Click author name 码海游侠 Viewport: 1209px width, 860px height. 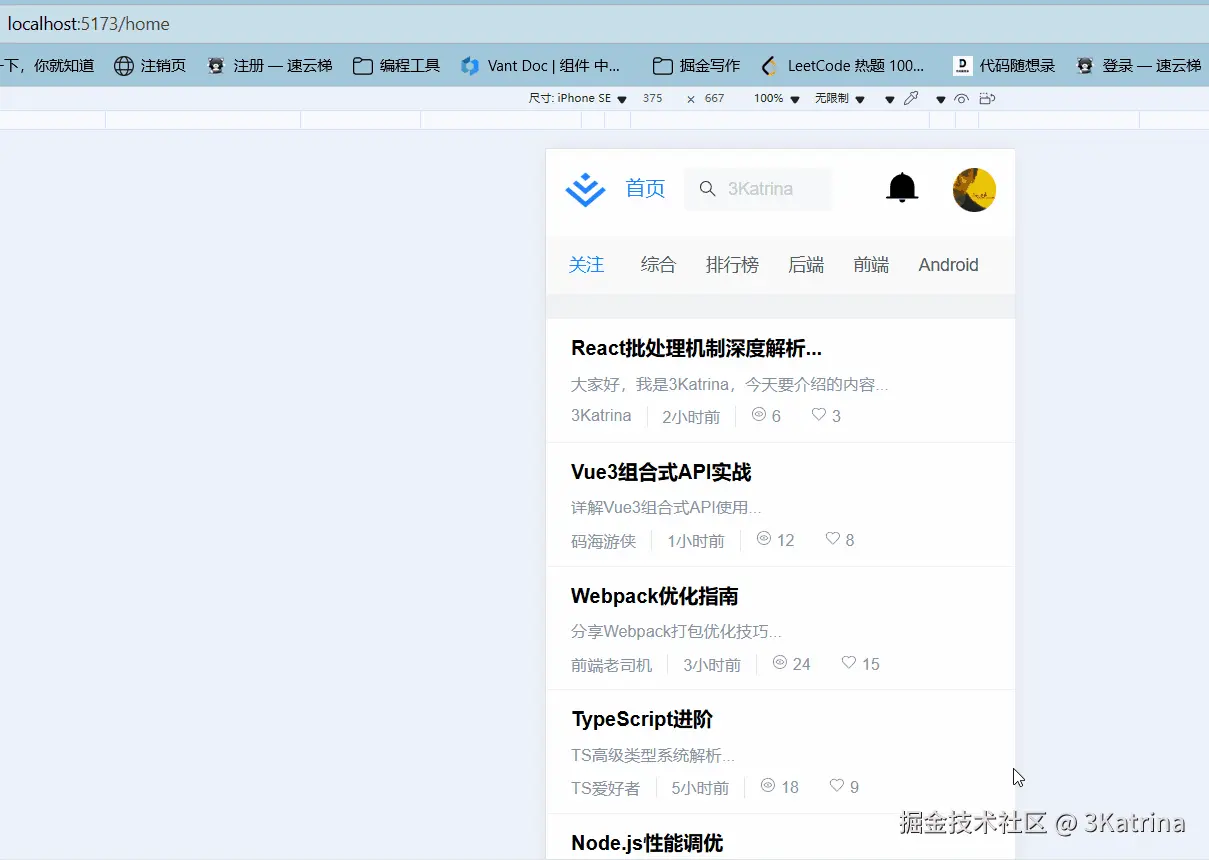click(603, 541)
